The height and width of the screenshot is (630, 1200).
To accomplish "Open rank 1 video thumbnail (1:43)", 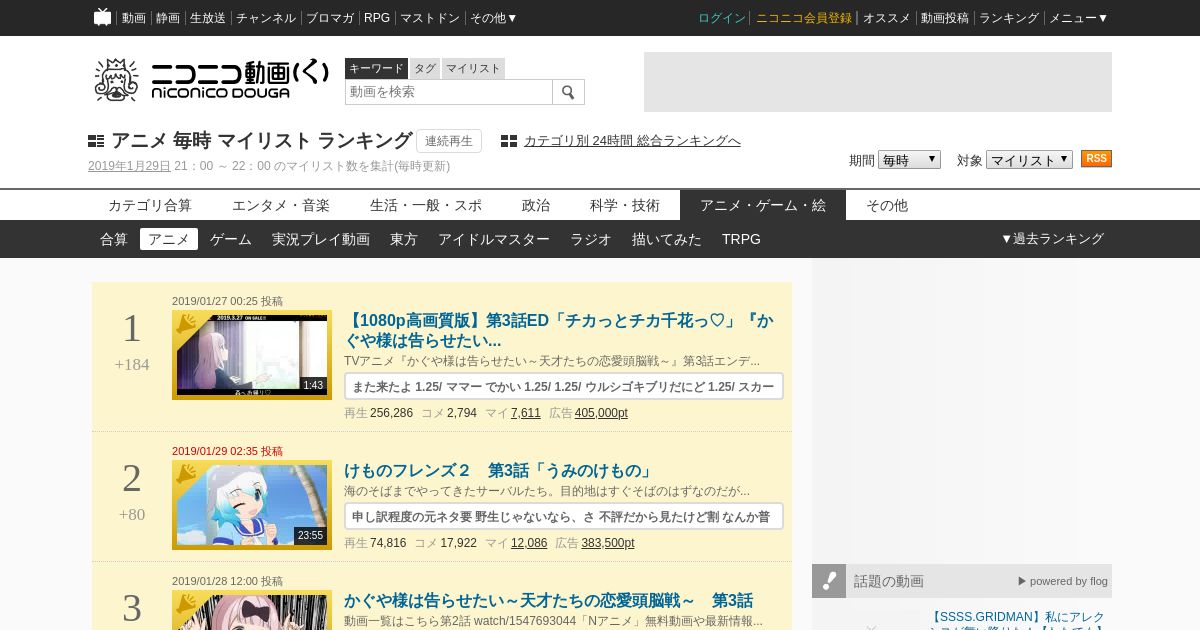I will (x=252, y=355).
